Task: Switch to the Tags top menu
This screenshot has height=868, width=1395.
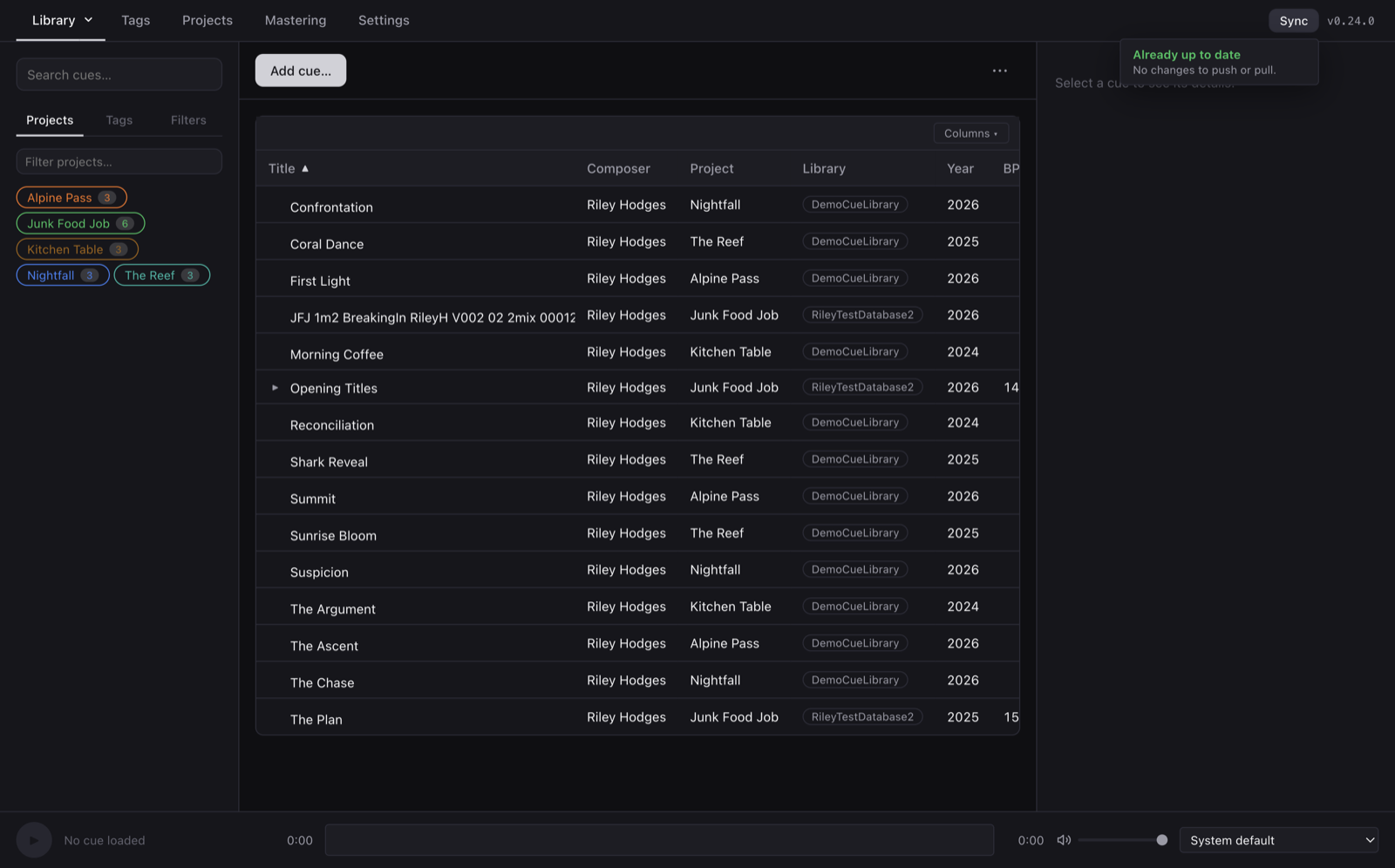Action: click(135, 20)
